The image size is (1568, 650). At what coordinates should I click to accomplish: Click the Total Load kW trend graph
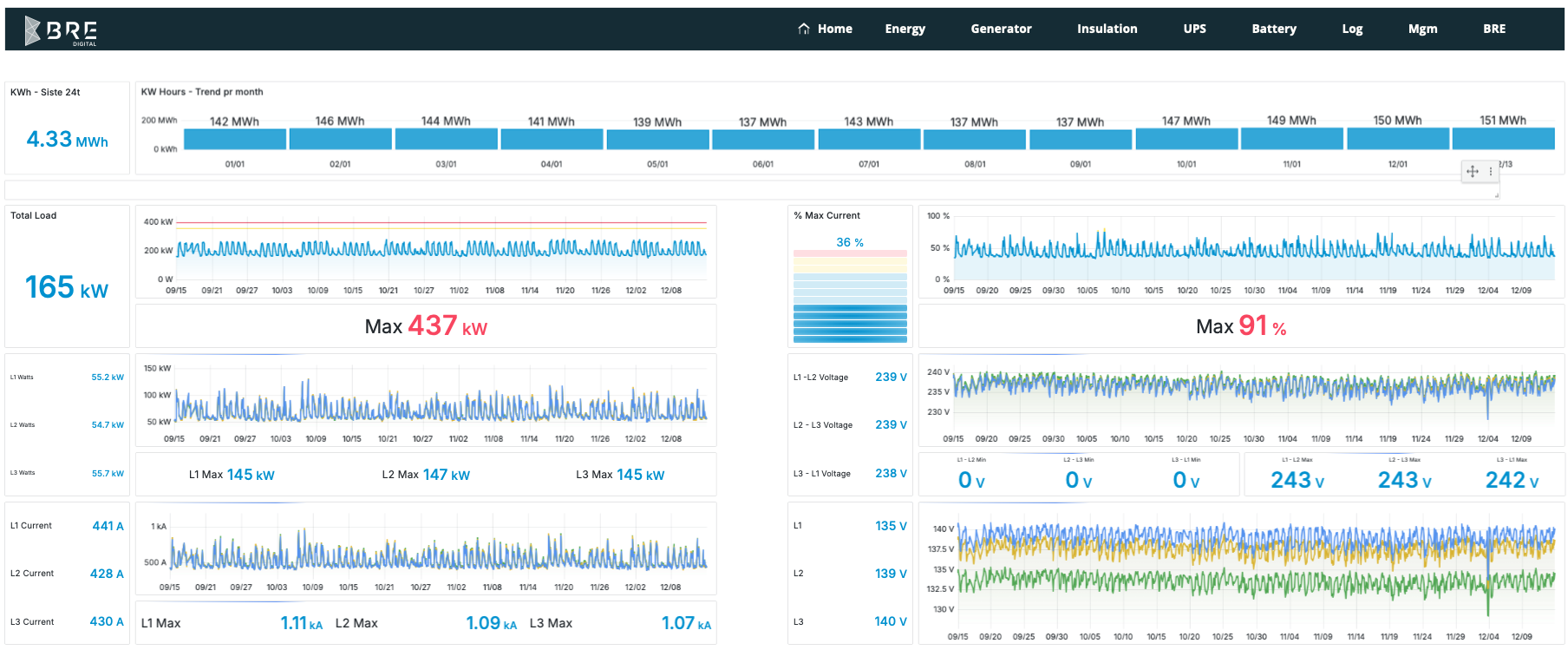click(426, 253)
